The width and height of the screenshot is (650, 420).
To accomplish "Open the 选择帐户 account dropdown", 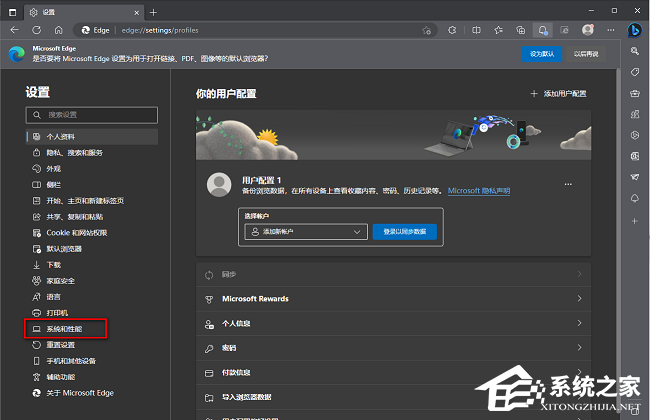I will 304,231.
